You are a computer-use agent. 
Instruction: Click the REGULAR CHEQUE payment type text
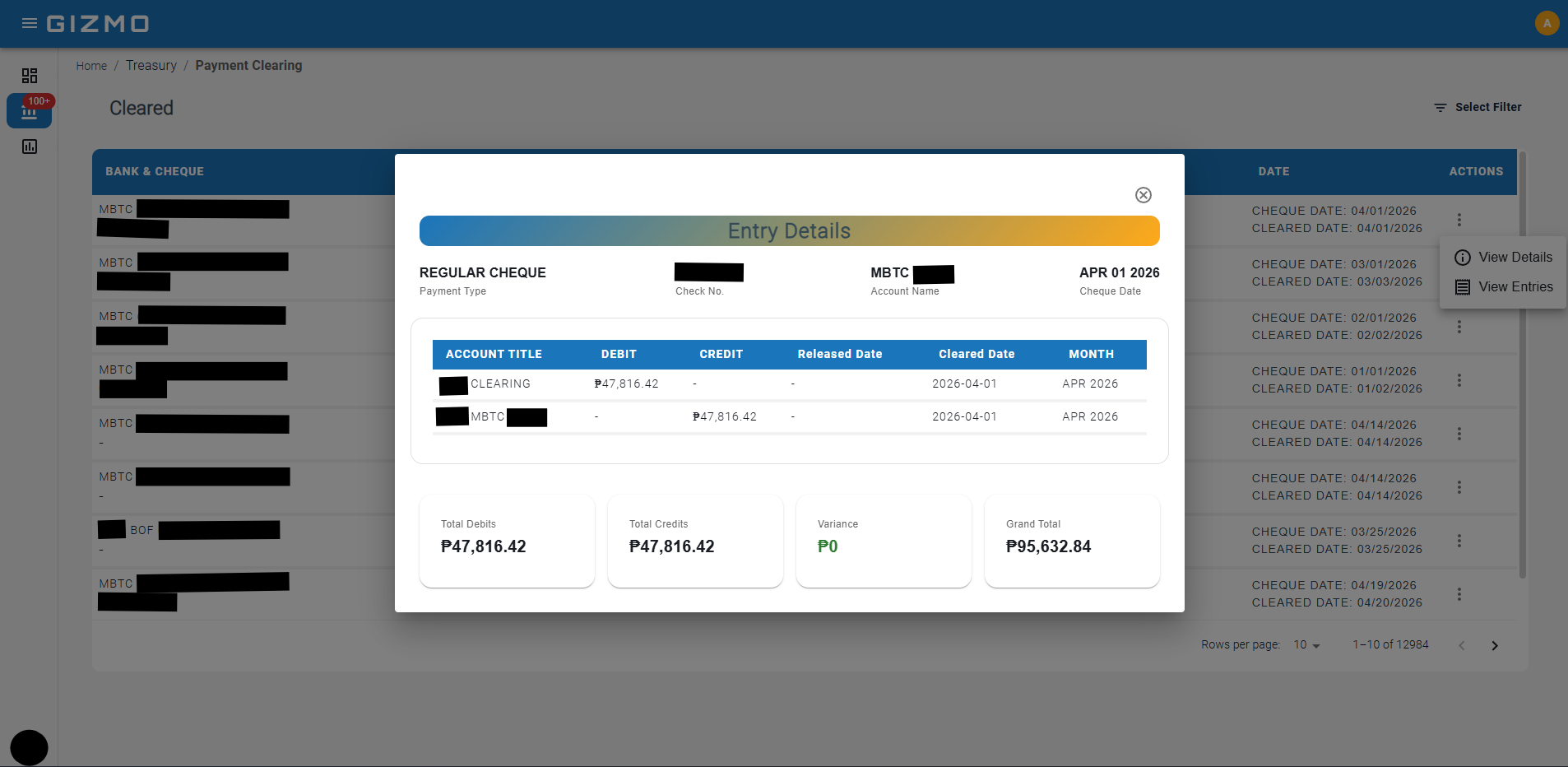tap(483, 272)
